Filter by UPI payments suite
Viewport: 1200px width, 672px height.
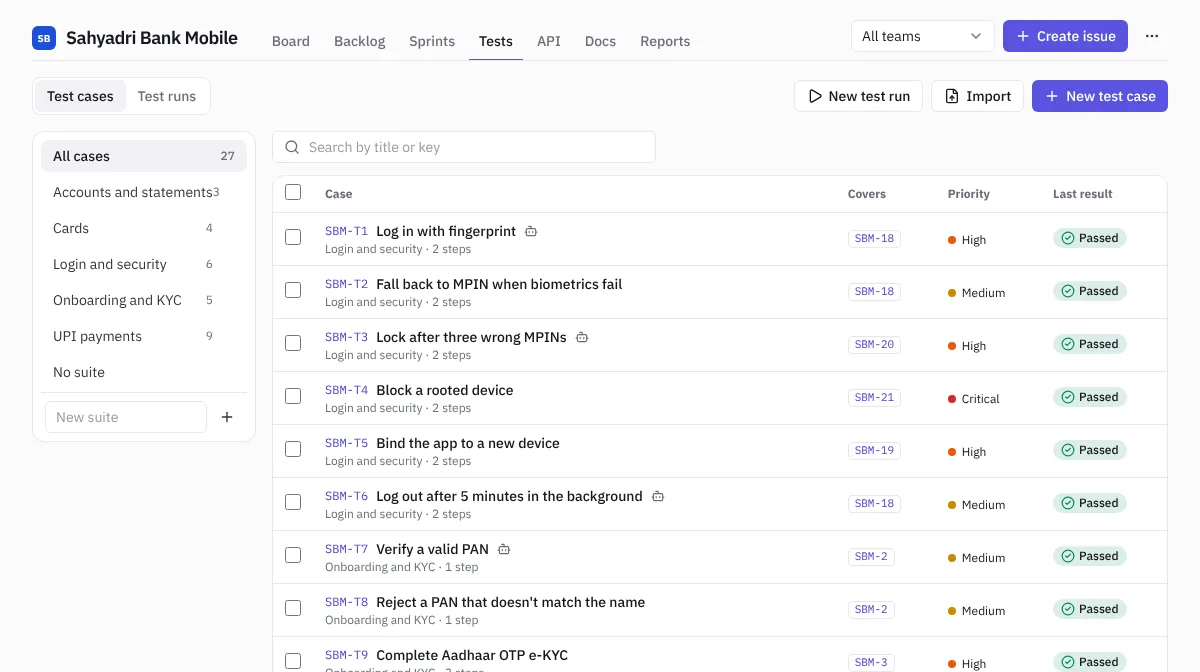[x=144, y=336]
